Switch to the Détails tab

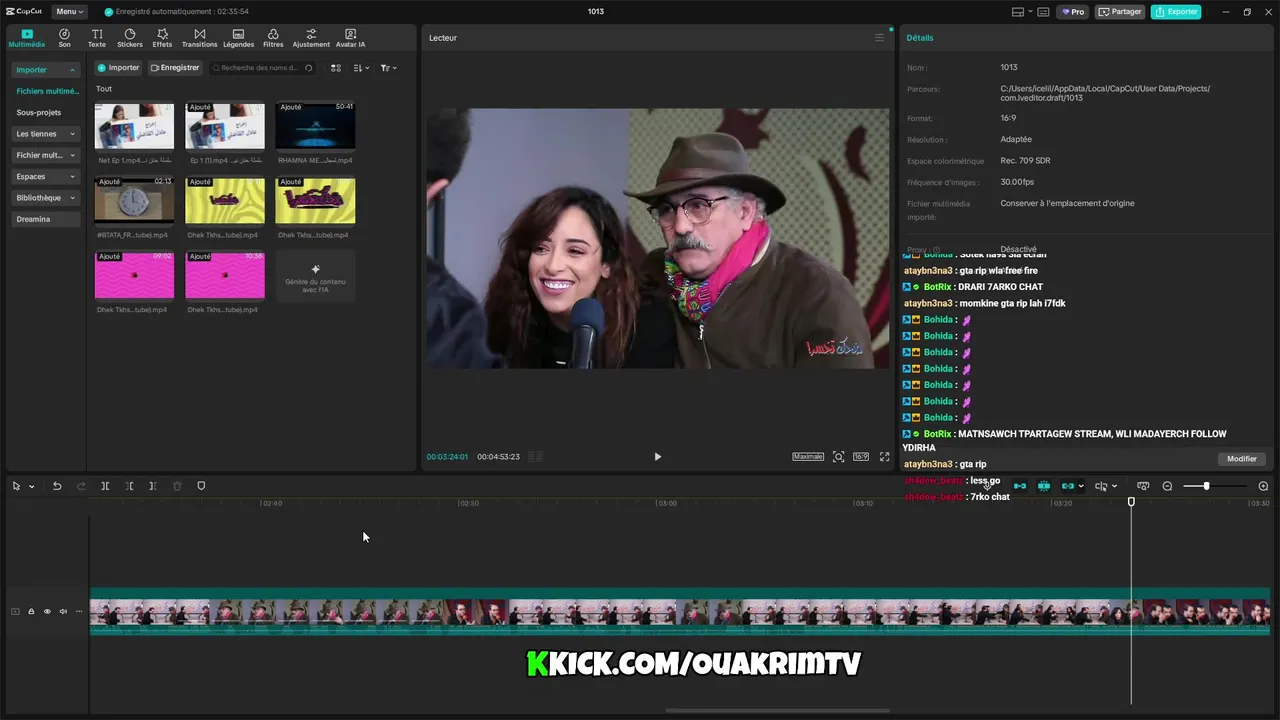click(920, 38)
